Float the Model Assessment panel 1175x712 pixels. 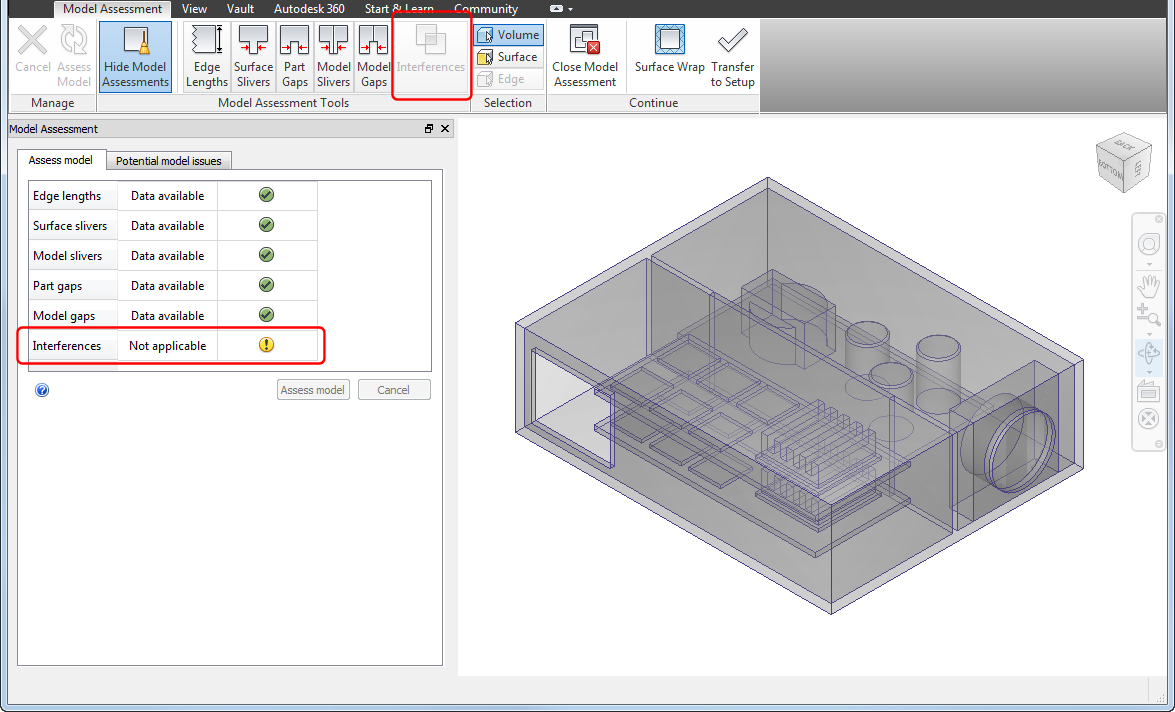pos(429,129)
